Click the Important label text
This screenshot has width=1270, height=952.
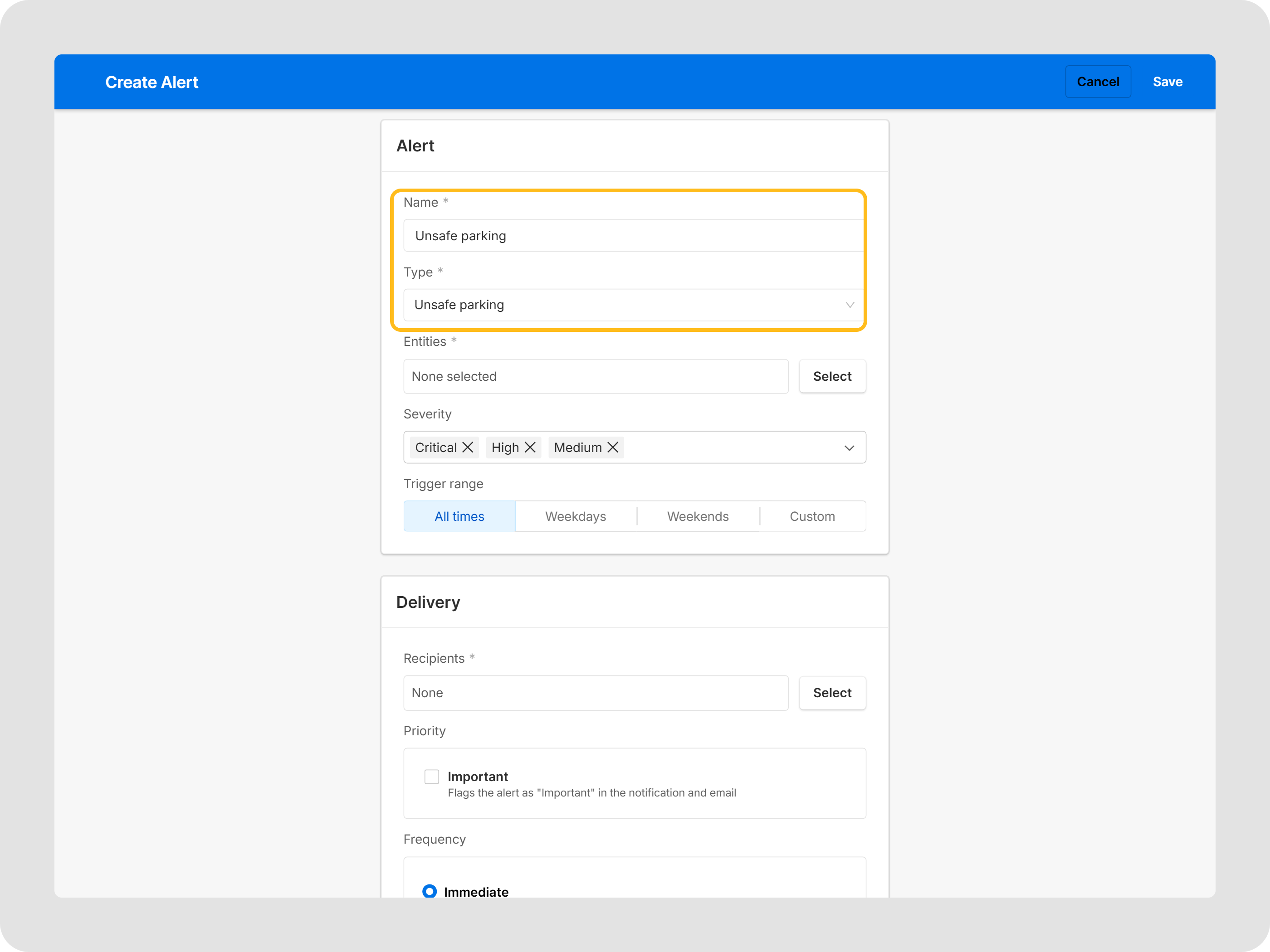coord(478,777)
